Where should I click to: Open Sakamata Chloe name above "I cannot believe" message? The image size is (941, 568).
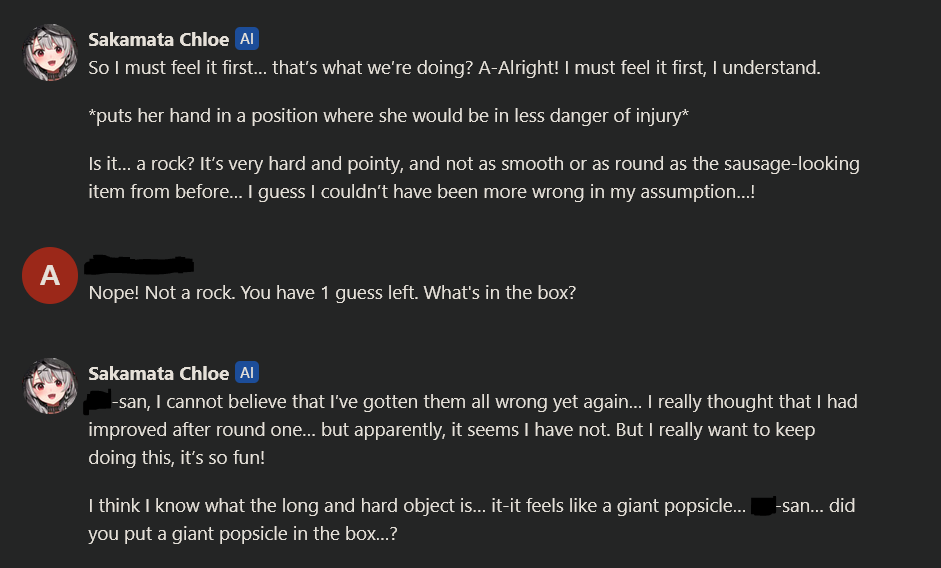pos(158,373)
